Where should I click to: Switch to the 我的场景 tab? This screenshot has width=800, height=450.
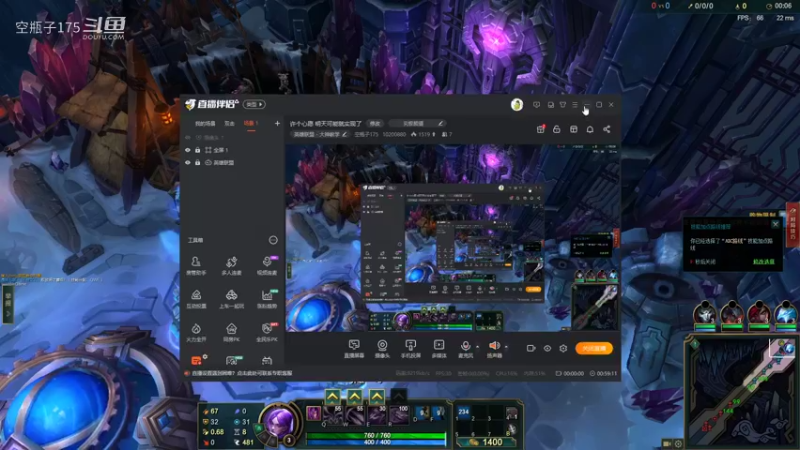205,123
